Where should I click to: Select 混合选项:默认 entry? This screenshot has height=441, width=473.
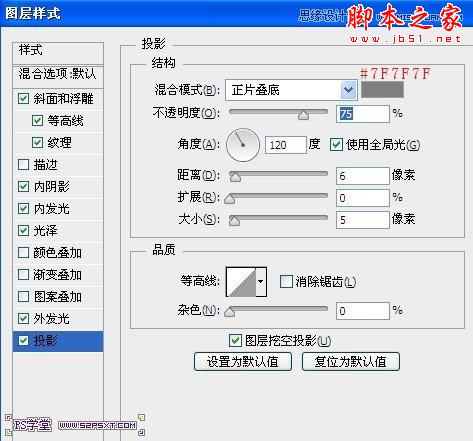coord(58,74)
